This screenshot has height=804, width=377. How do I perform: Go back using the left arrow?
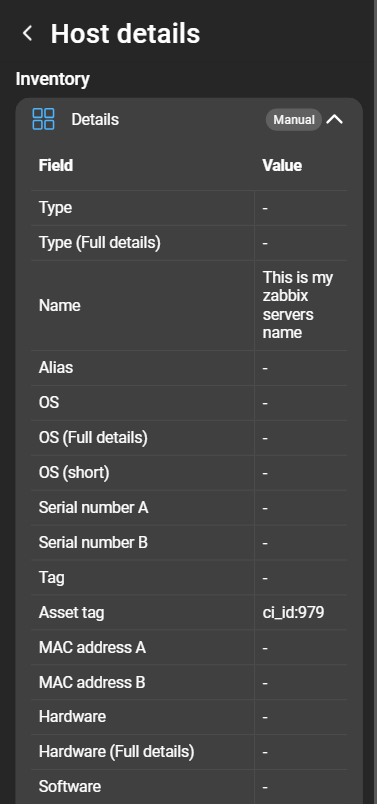pyautogui.click(x=27, y=34)
